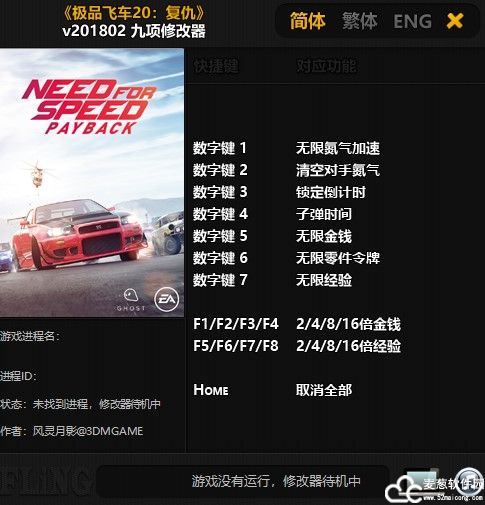The width and height of the screenshot is (485, 505).
Task: Switch language to 繁体 Traditional Chinese
Action: pos(359,21)
